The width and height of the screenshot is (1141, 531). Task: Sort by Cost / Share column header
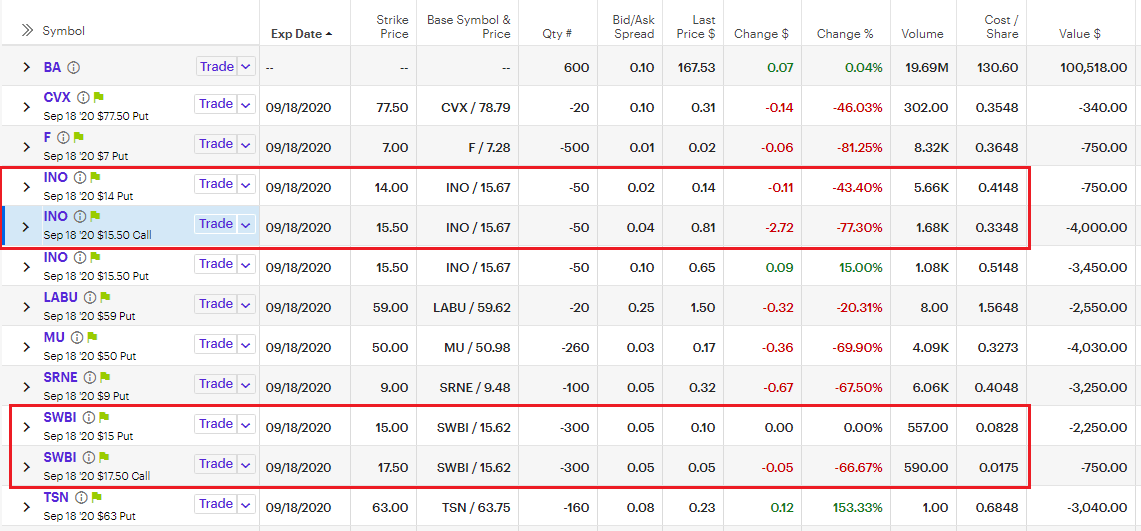pyautogui.click(x=1001, y=26)
